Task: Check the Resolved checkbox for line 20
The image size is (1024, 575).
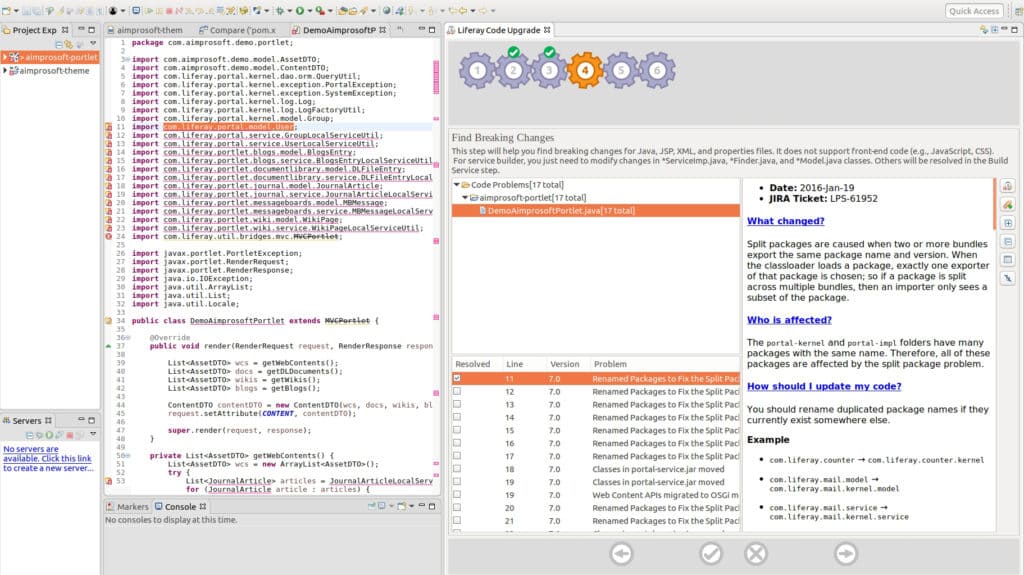Action: pyautogui.click(x=457, y=508)
